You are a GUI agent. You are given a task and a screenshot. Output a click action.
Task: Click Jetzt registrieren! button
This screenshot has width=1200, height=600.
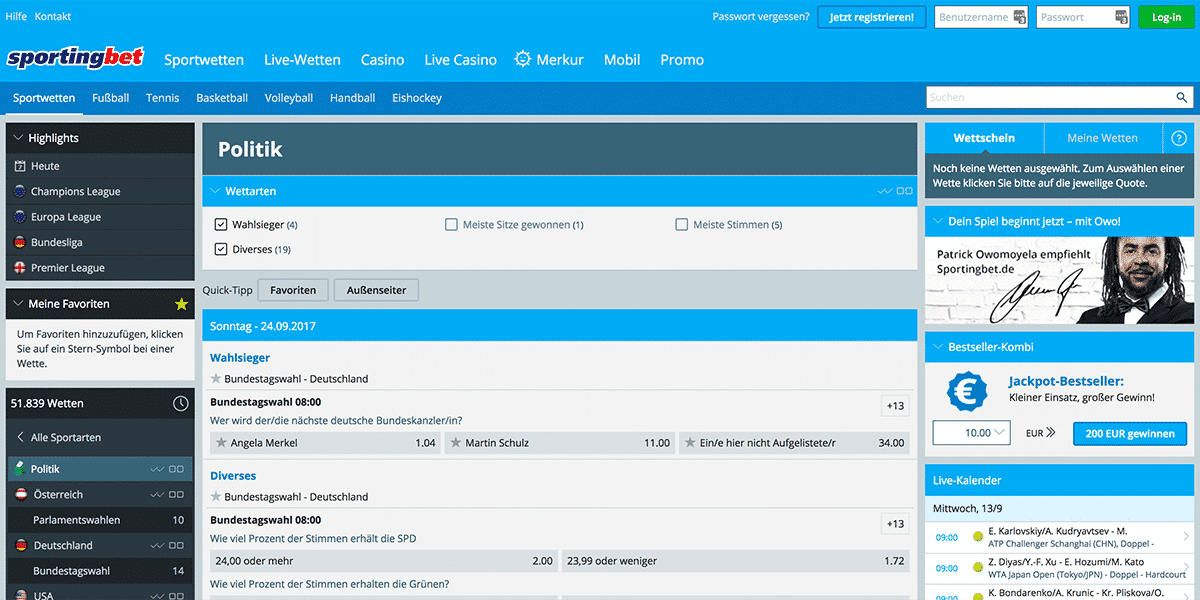(x=871, y=17)
